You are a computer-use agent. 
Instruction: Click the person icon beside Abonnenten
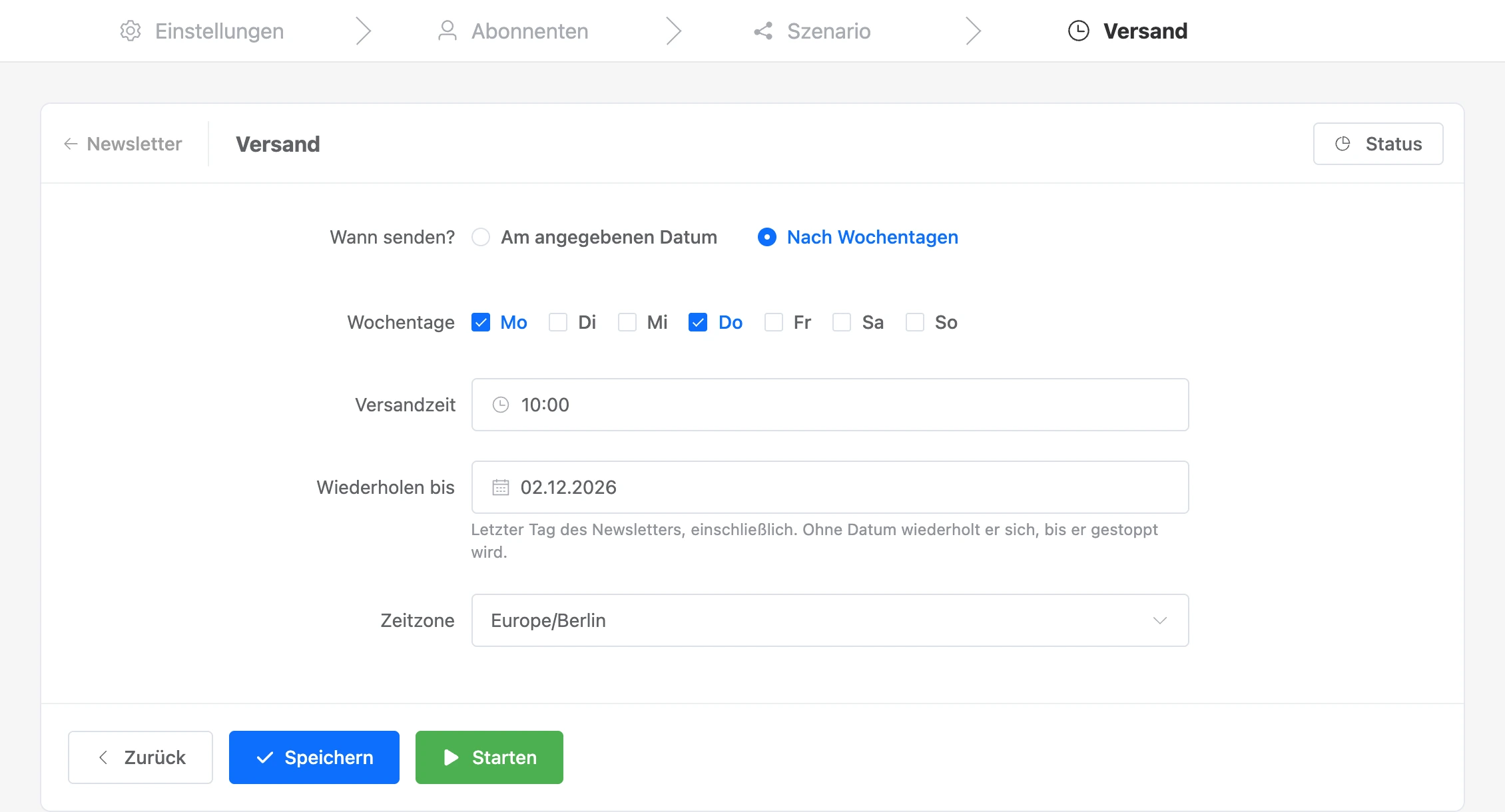448,31
